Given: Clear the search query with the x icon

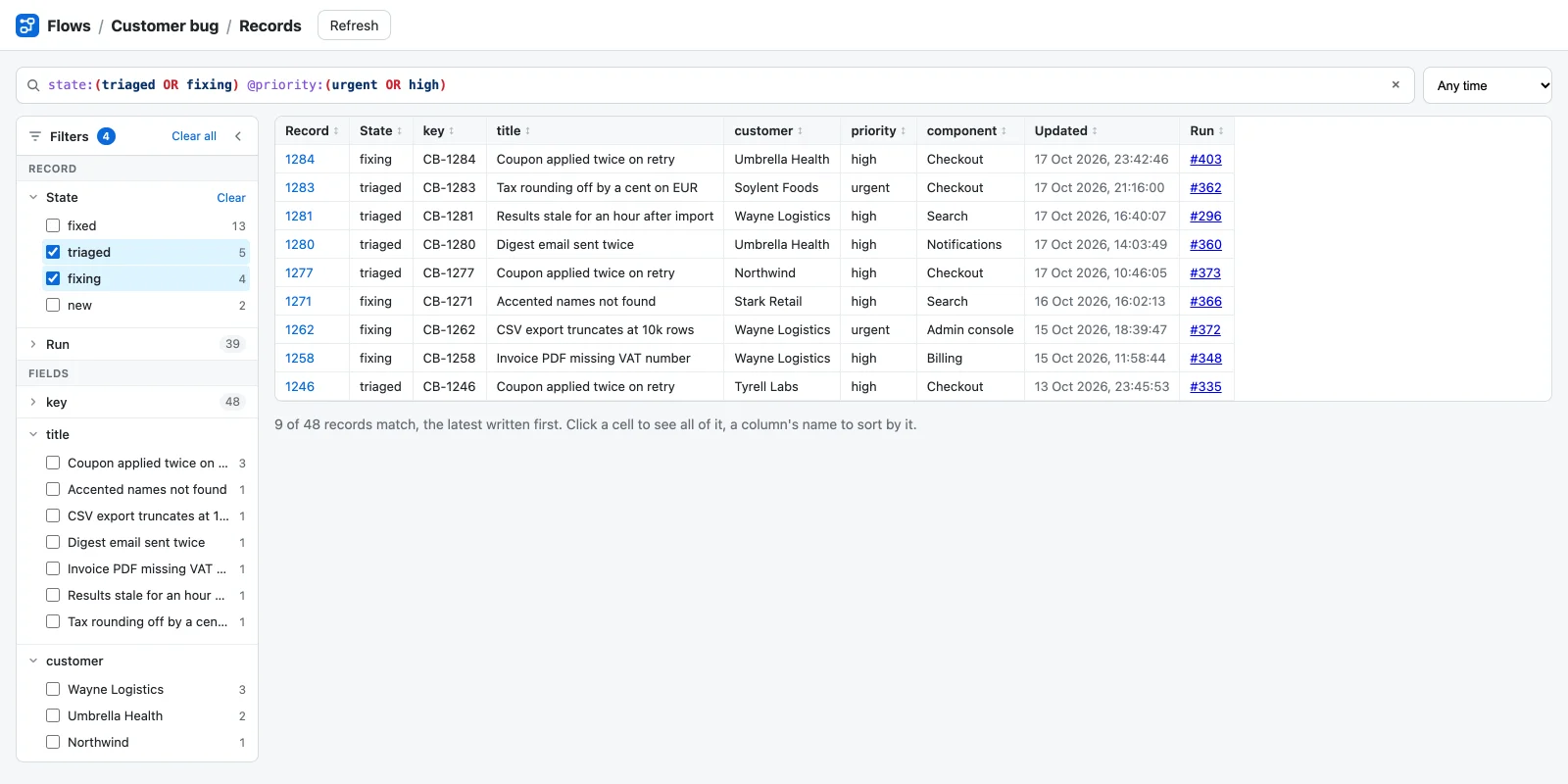Looking at the screenshot, I should point(1396,85).
